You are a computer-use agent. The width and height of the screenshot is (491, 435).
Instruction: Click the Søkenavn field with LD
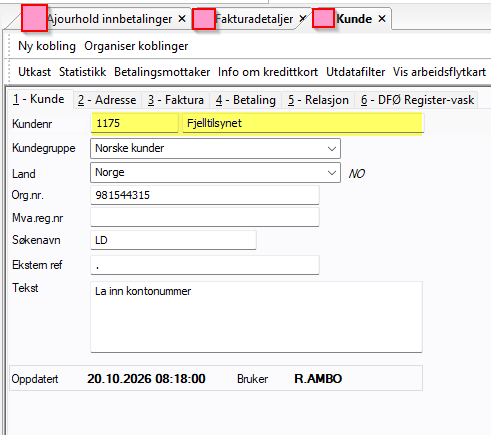pos(173,240)
